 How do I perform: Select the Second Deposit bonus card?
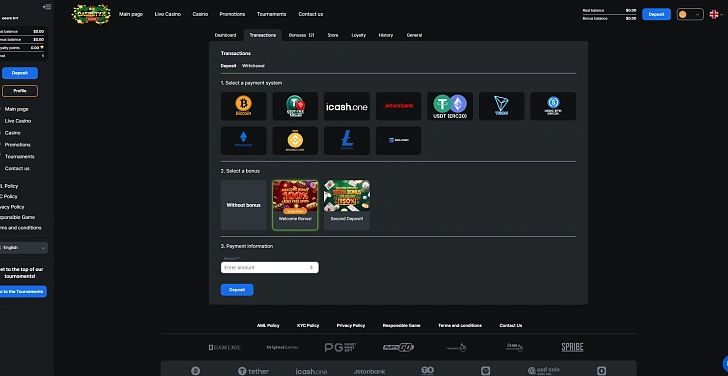tap(347, 205)
